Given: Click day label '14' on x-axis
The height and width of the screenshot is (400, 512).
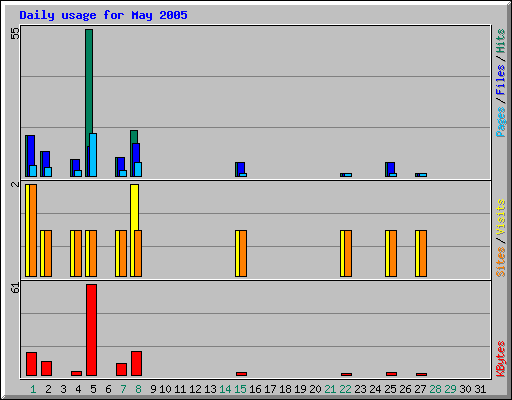Looking at the screenshot, I should (225, 389).
